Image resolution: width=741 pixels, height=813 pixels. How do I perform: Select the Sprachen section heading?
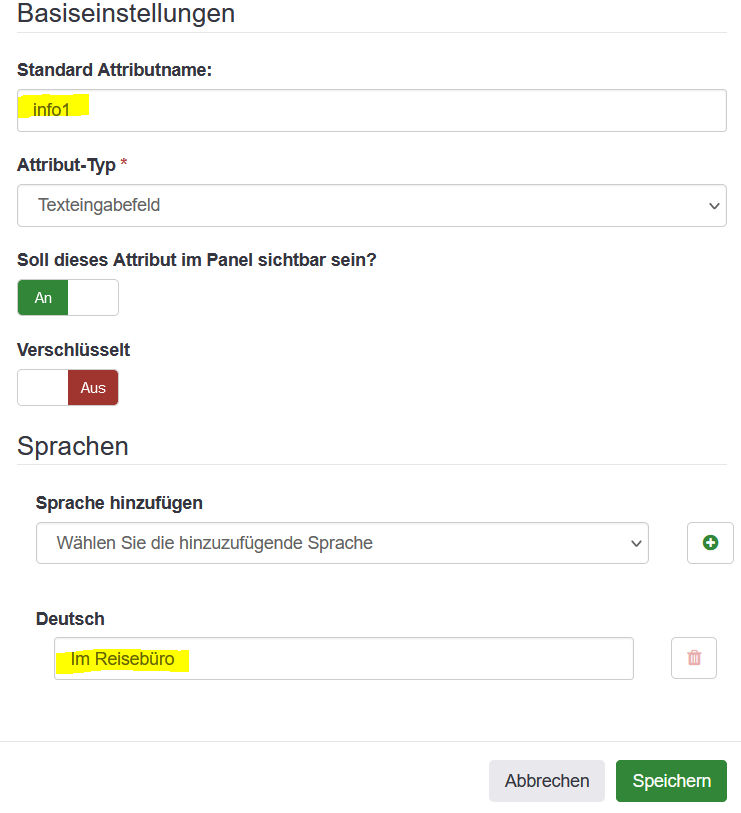pos(73,446)
